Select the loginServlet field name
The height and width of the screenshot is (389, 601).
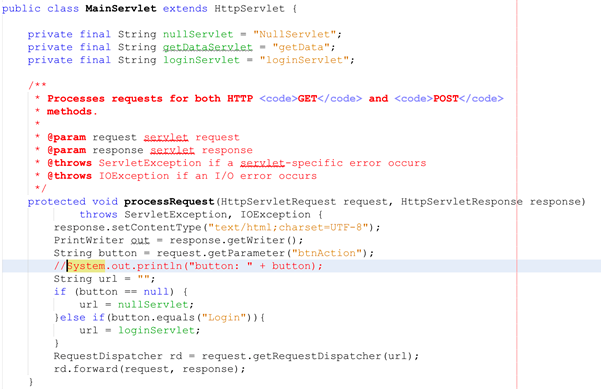[201, 60]
